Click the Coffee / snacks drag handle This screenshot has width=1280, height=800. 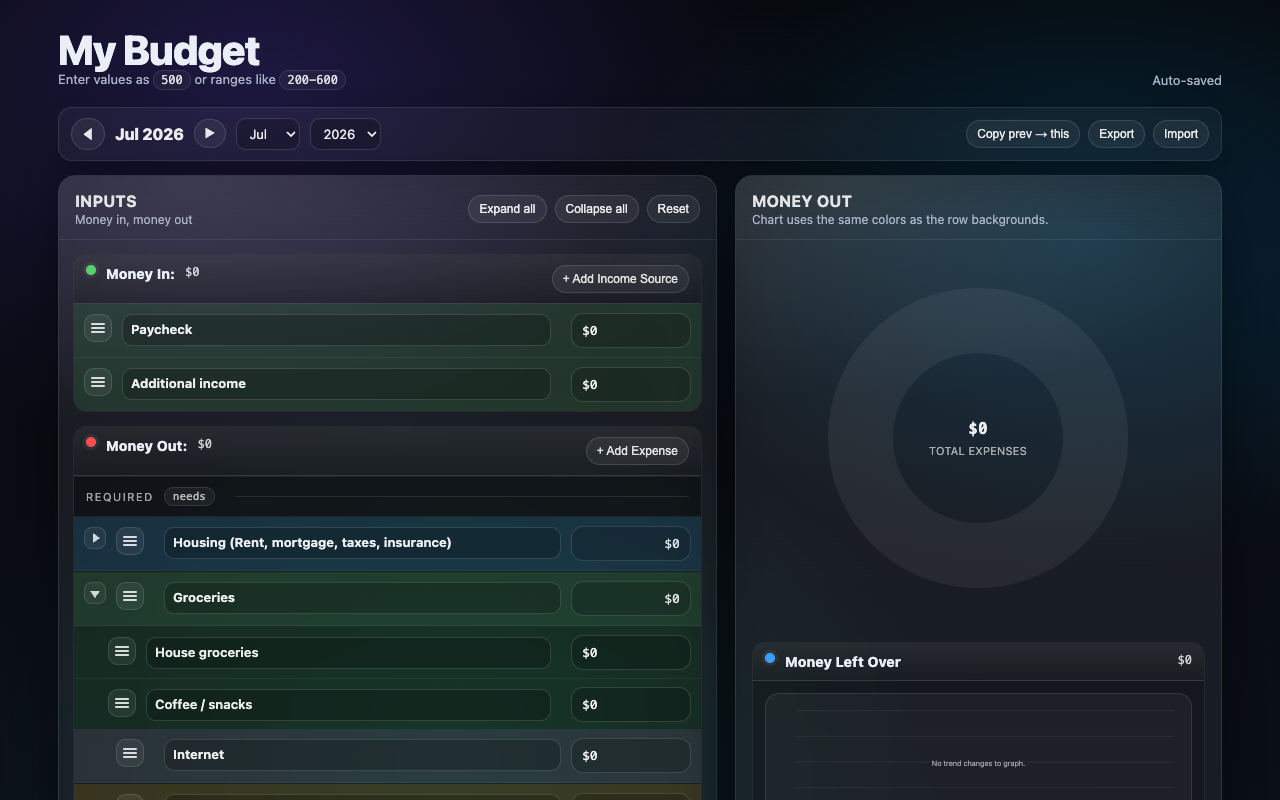tap(122, 703)
